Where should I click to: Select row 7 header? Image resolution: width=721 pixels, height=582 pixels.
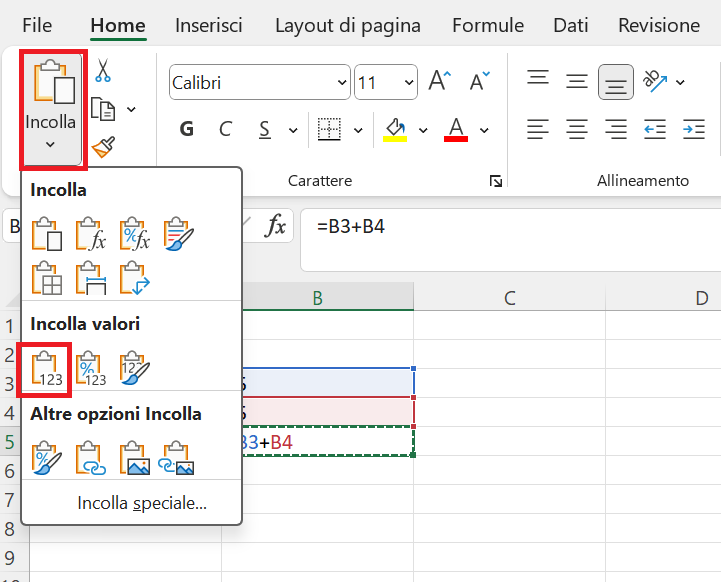click(x=10, y=500)
